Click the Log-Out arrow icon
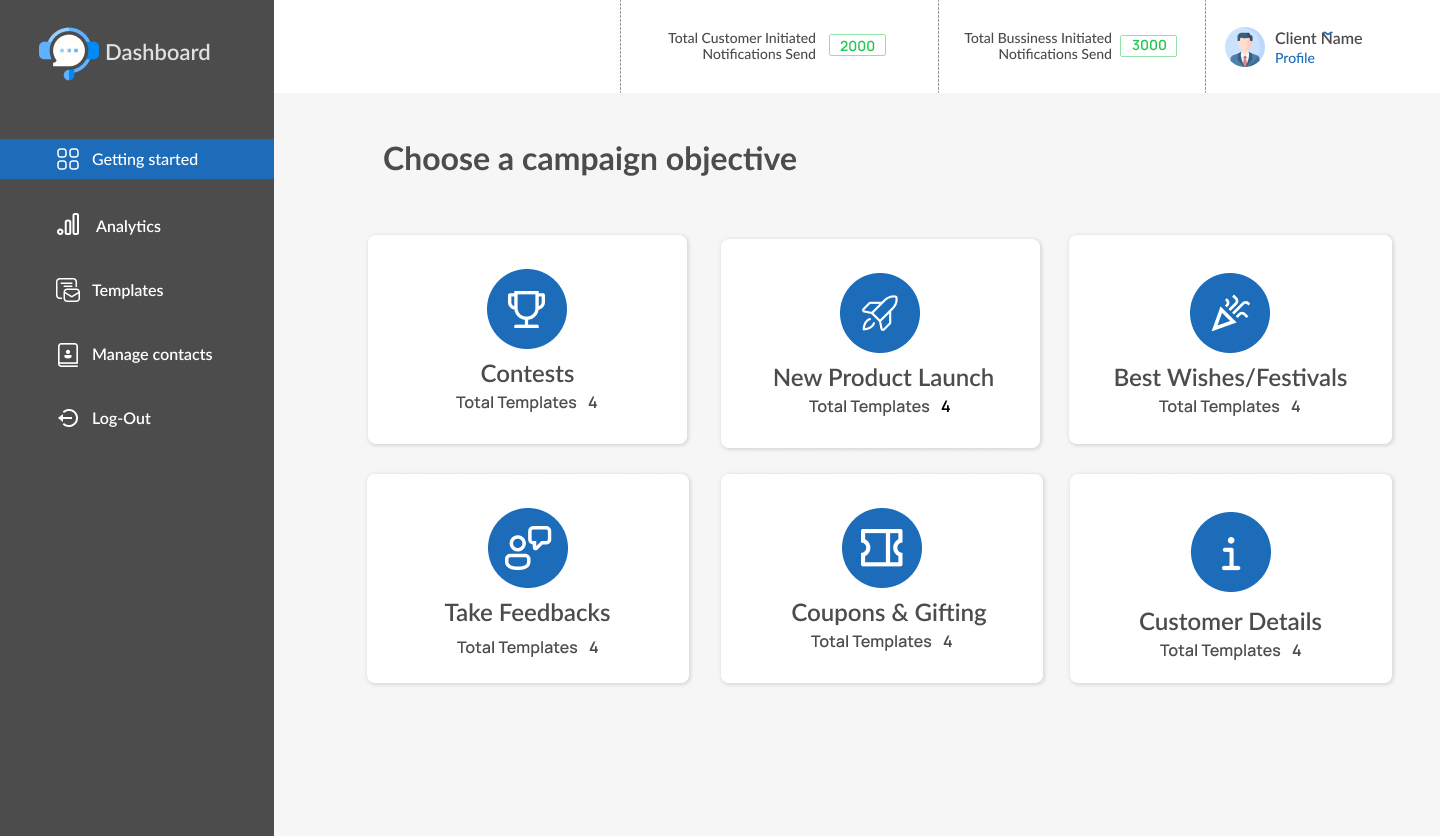The width and height of the screenshot is (1440, 836). point(68,418)
